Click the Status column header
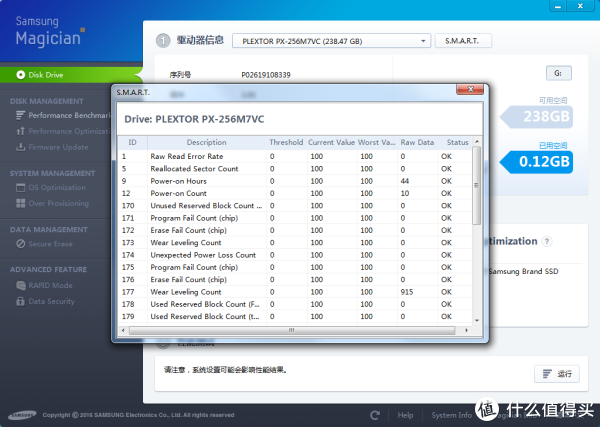This screenshot has width=600, height=427. tap(457, 142)
